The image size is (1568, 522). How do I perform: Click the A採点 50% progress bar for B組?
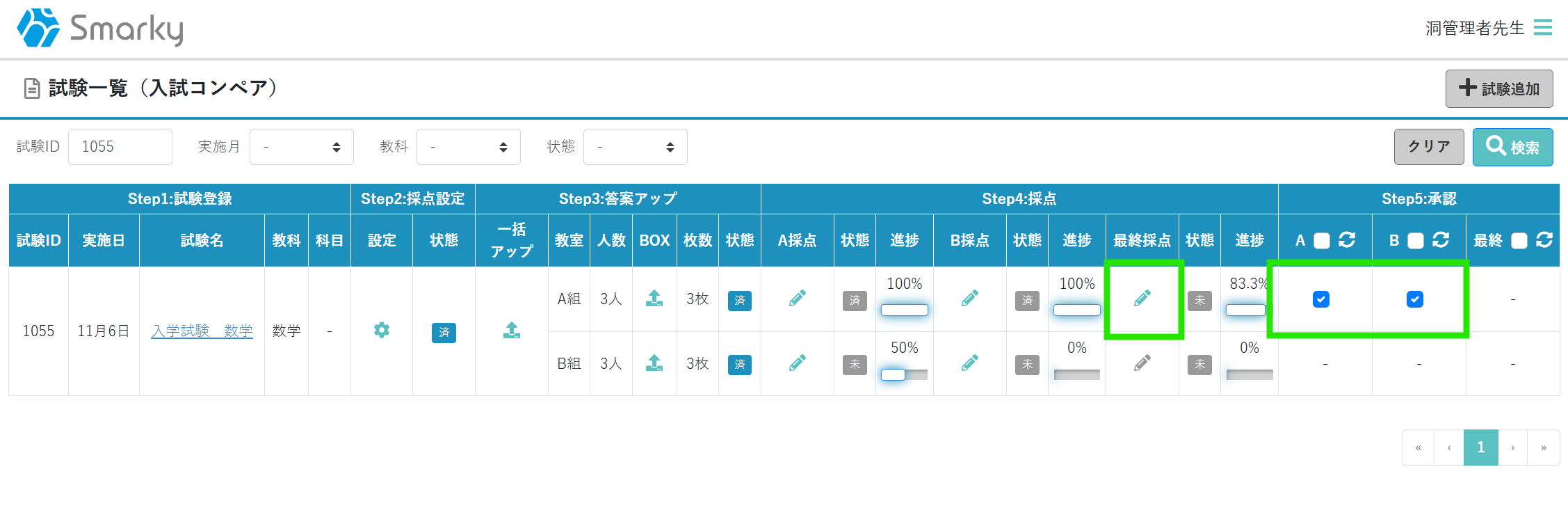coord(904,374)
